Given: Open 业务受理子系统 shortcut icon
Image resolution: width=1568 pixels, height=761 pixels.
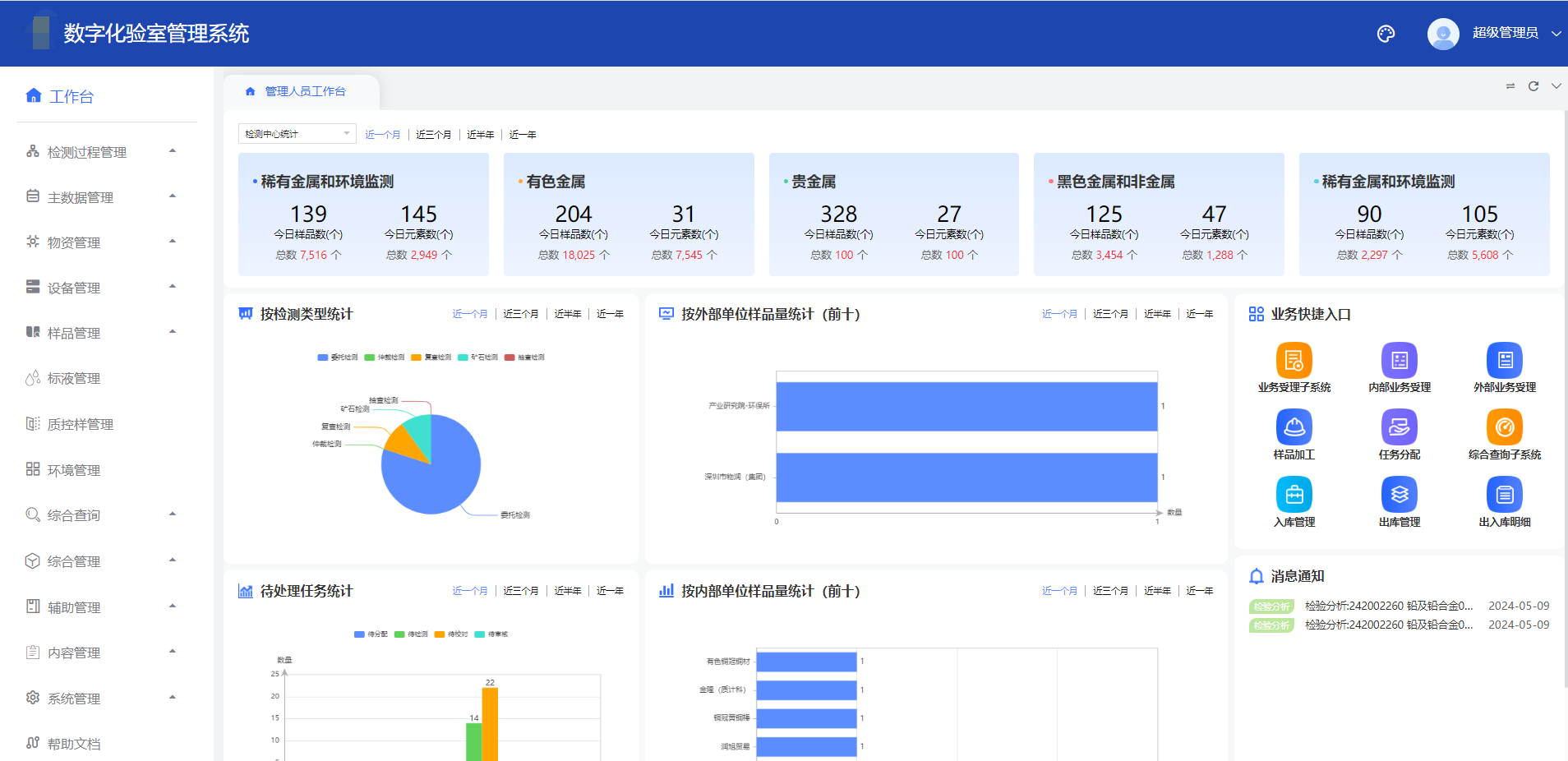Looking at the screenshot, I should coord(1294,360).
